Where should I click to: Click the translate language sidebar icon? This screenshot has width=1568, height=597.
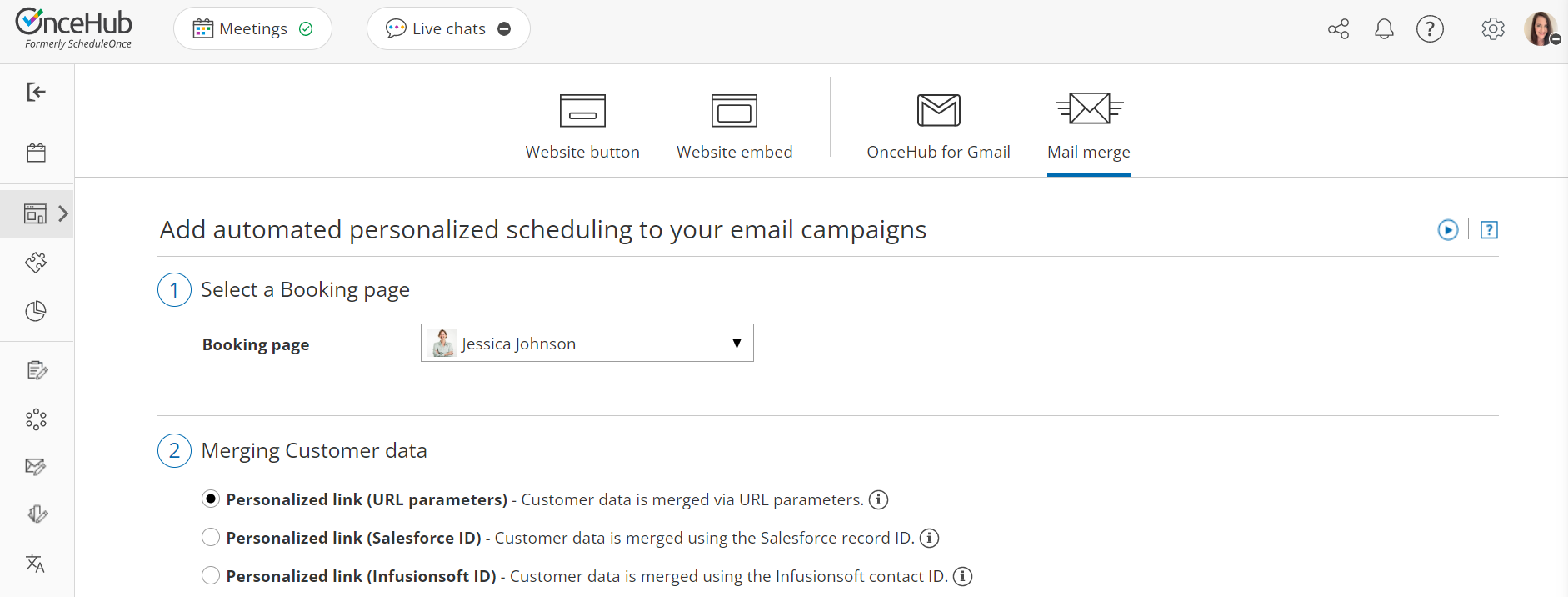click(36, 564)
